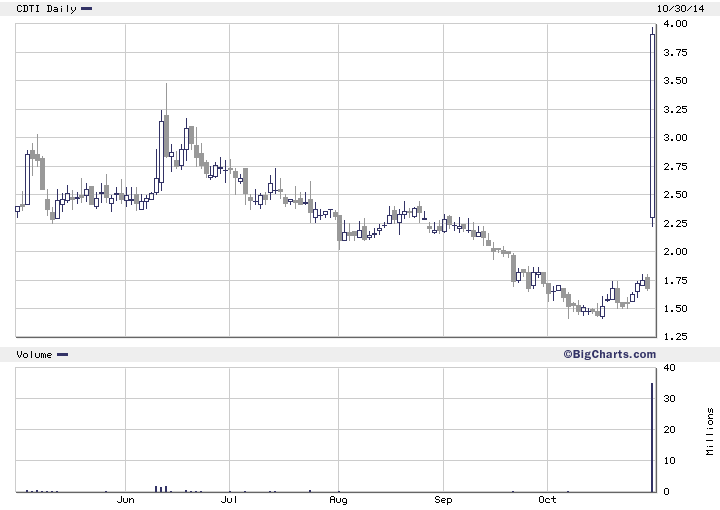
Task: Click the 2.50 price axis label
Action: [675, 195]
